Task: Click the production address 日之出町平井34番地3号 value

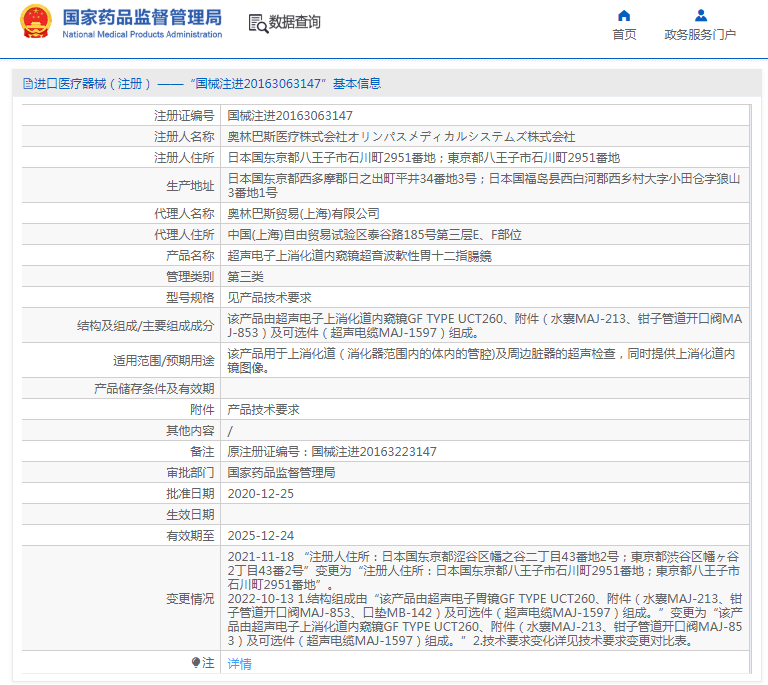Action: point(484,186)
